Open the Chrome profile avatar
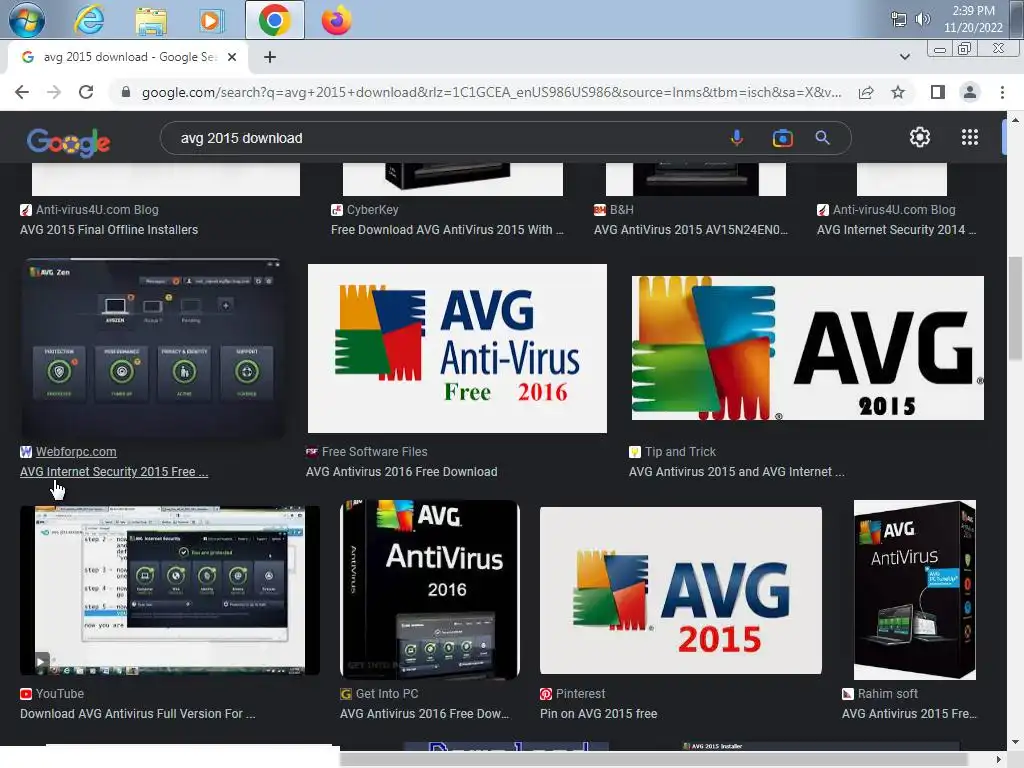Image resolution: width=1024 pixels, height=768 pixels. click(x=970, y=92)
